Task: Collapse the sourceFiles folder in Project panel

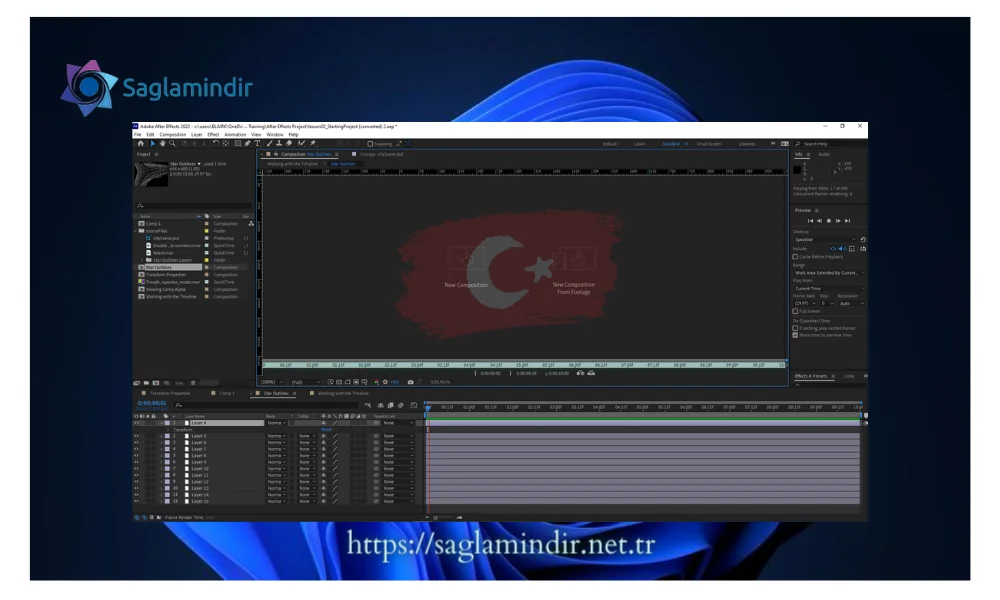Action: (x=135, y=231)
